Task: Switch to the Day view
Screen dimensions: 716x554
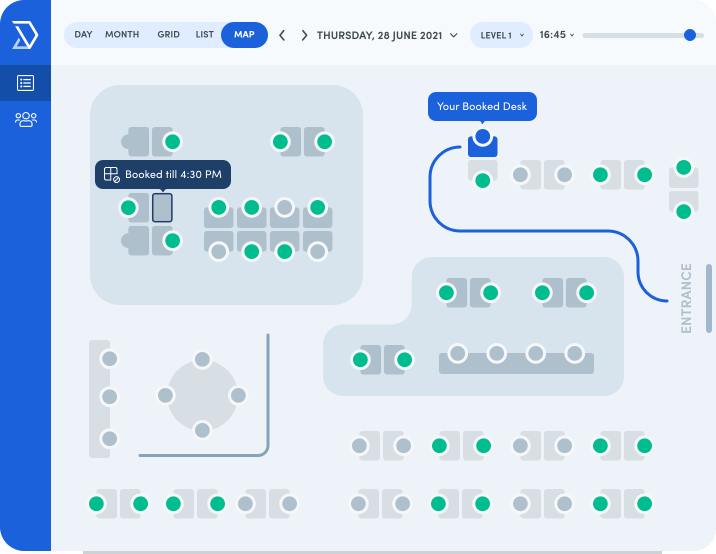Action: coord(84,35)
